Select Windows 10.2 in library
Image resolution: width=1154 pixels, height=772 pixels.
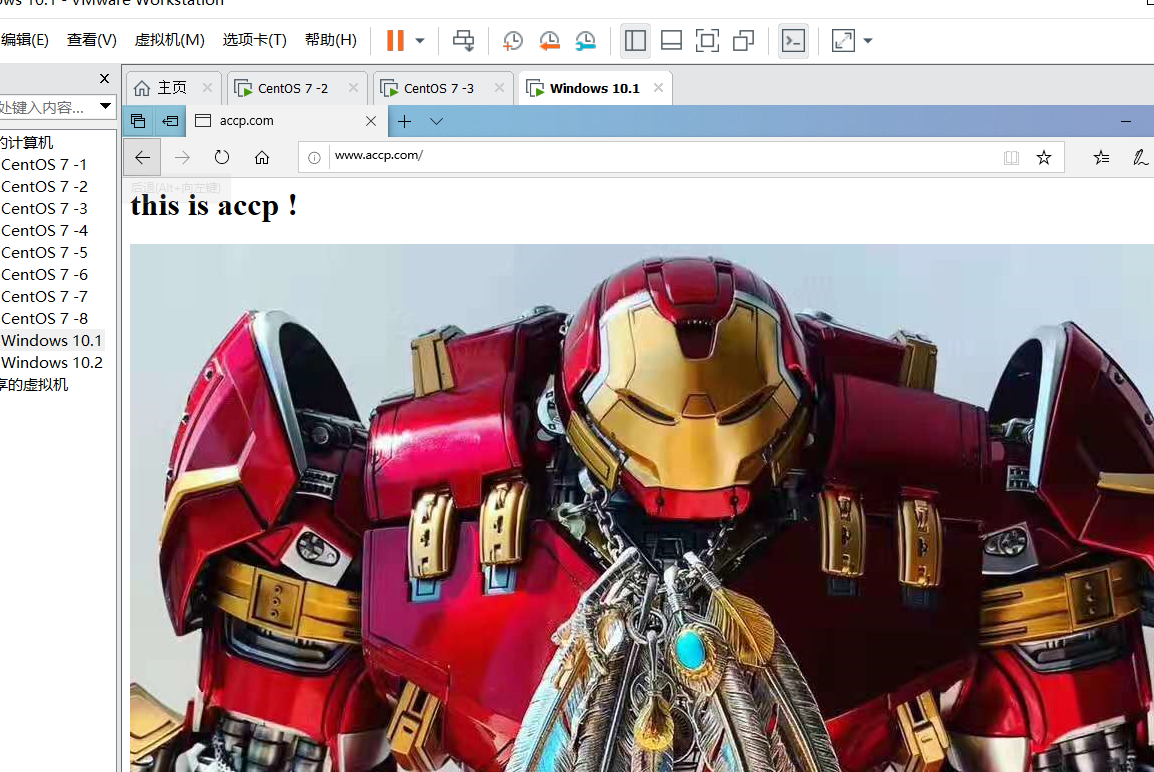point(52,363)
